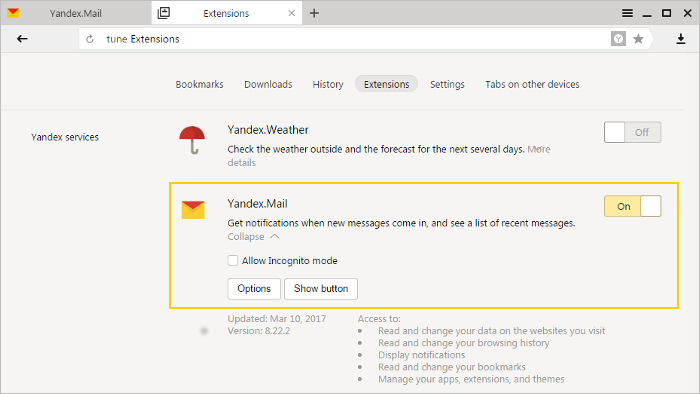Select the Extensions browser tab
The image size is (700, 394).
point(226,13)
